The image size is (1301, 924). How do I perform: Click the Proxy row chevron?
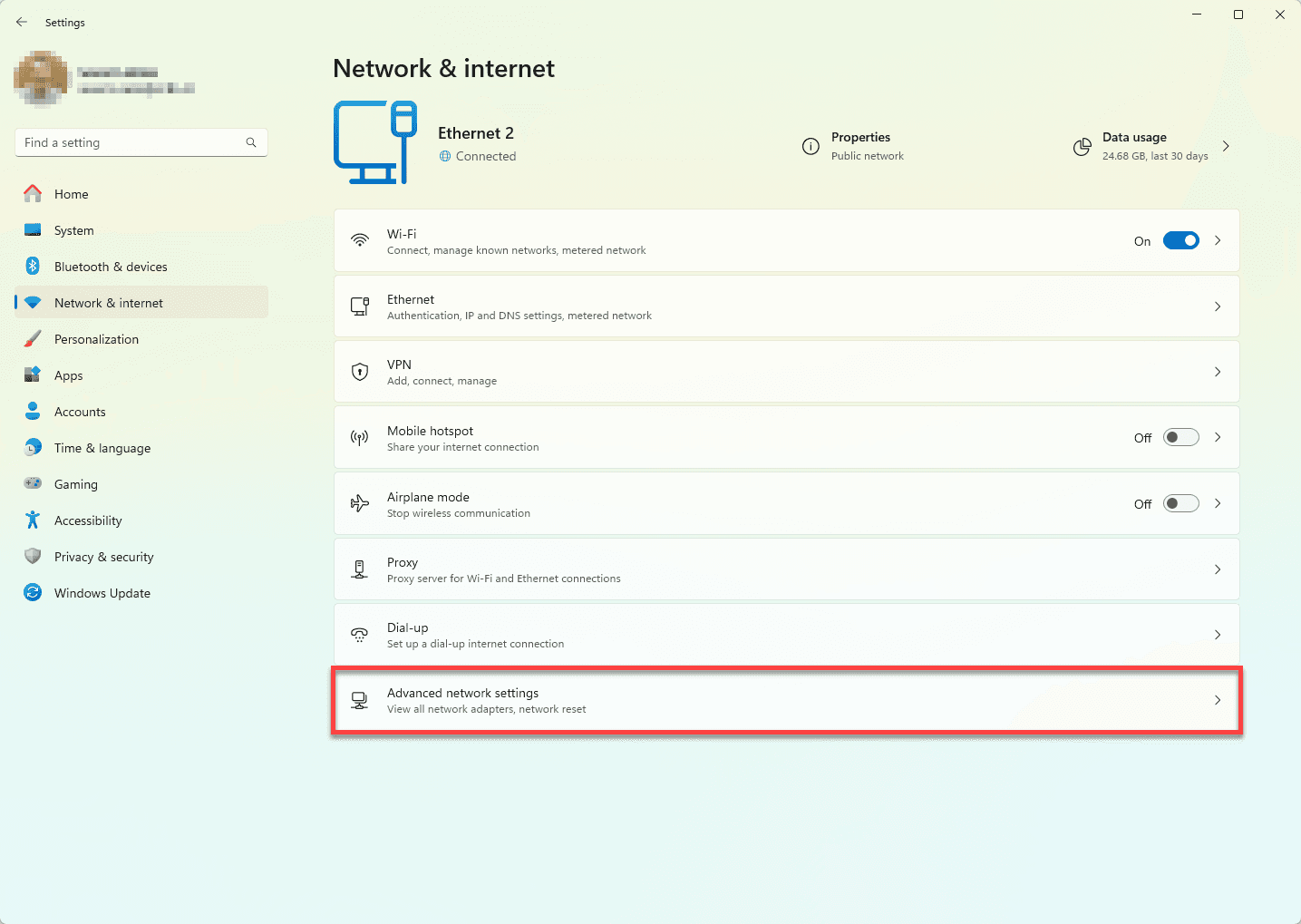1218,569
